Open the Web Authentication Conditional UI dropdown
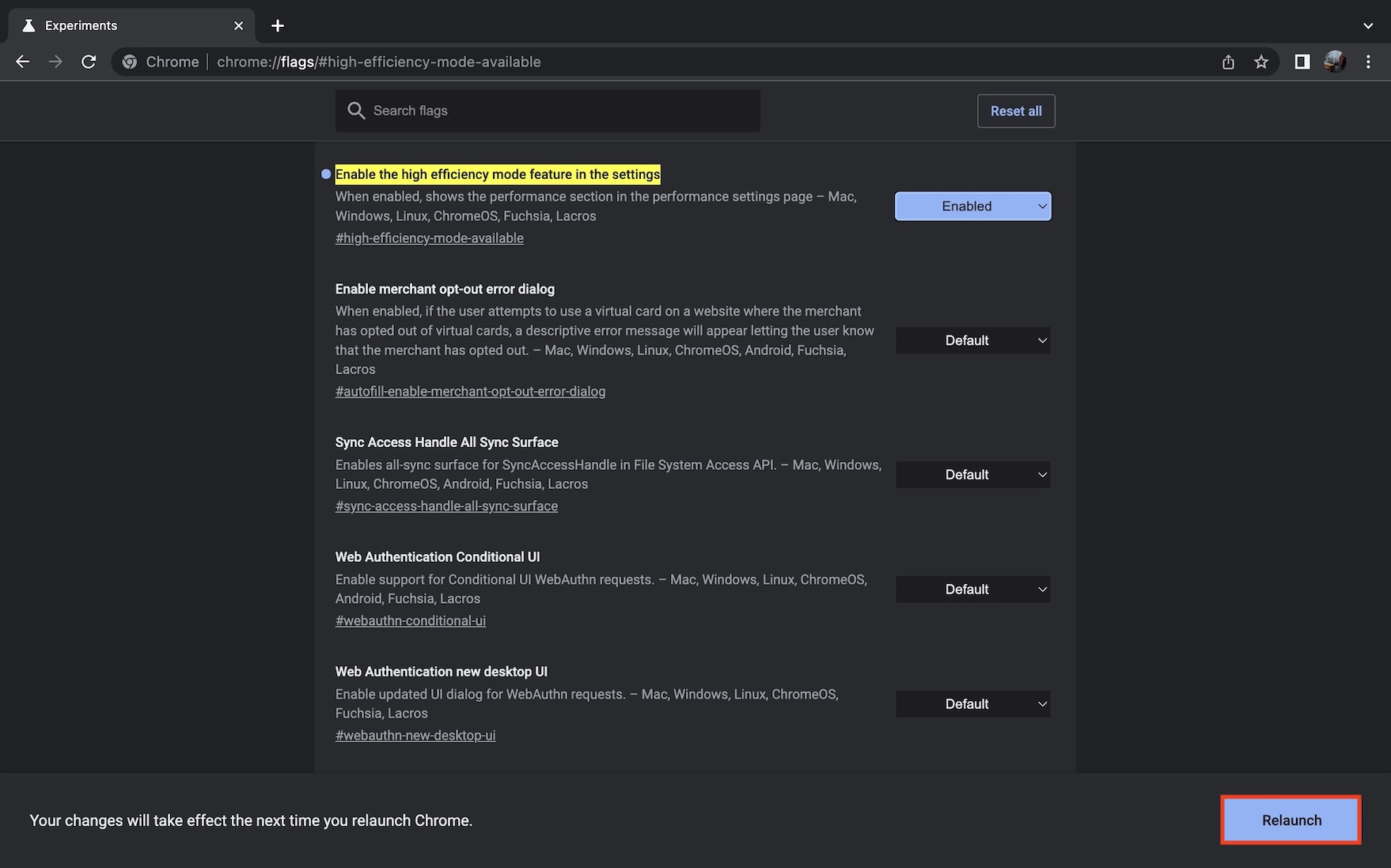 point(972,589)
